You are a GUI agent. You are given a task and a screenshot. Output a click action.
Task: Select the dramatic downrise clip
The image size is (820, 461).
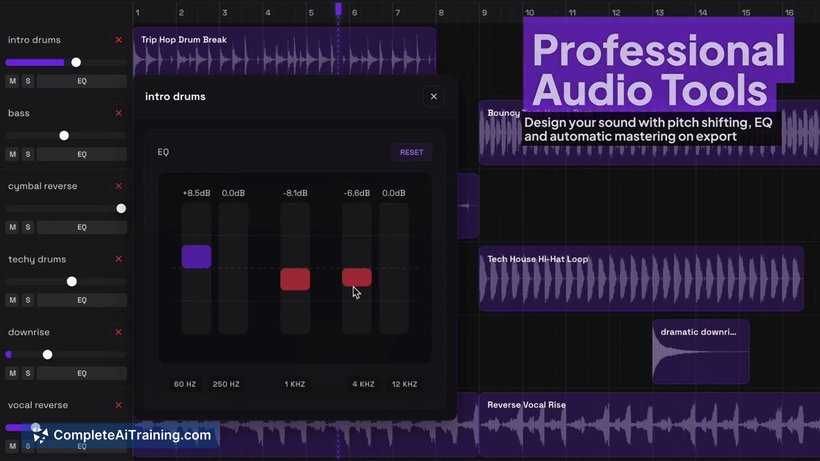coord(701,352)
